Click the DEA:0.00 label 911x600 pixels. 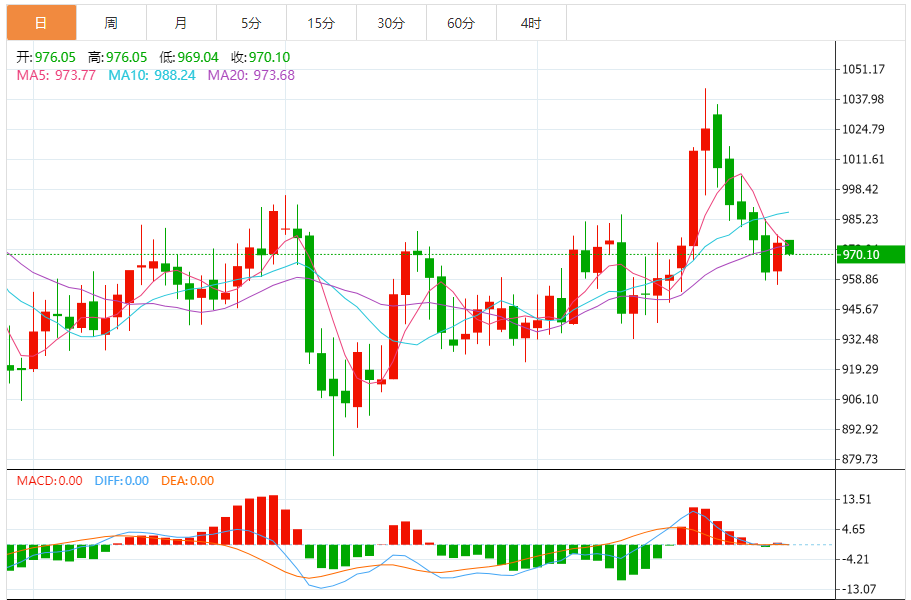click(187, 480)
